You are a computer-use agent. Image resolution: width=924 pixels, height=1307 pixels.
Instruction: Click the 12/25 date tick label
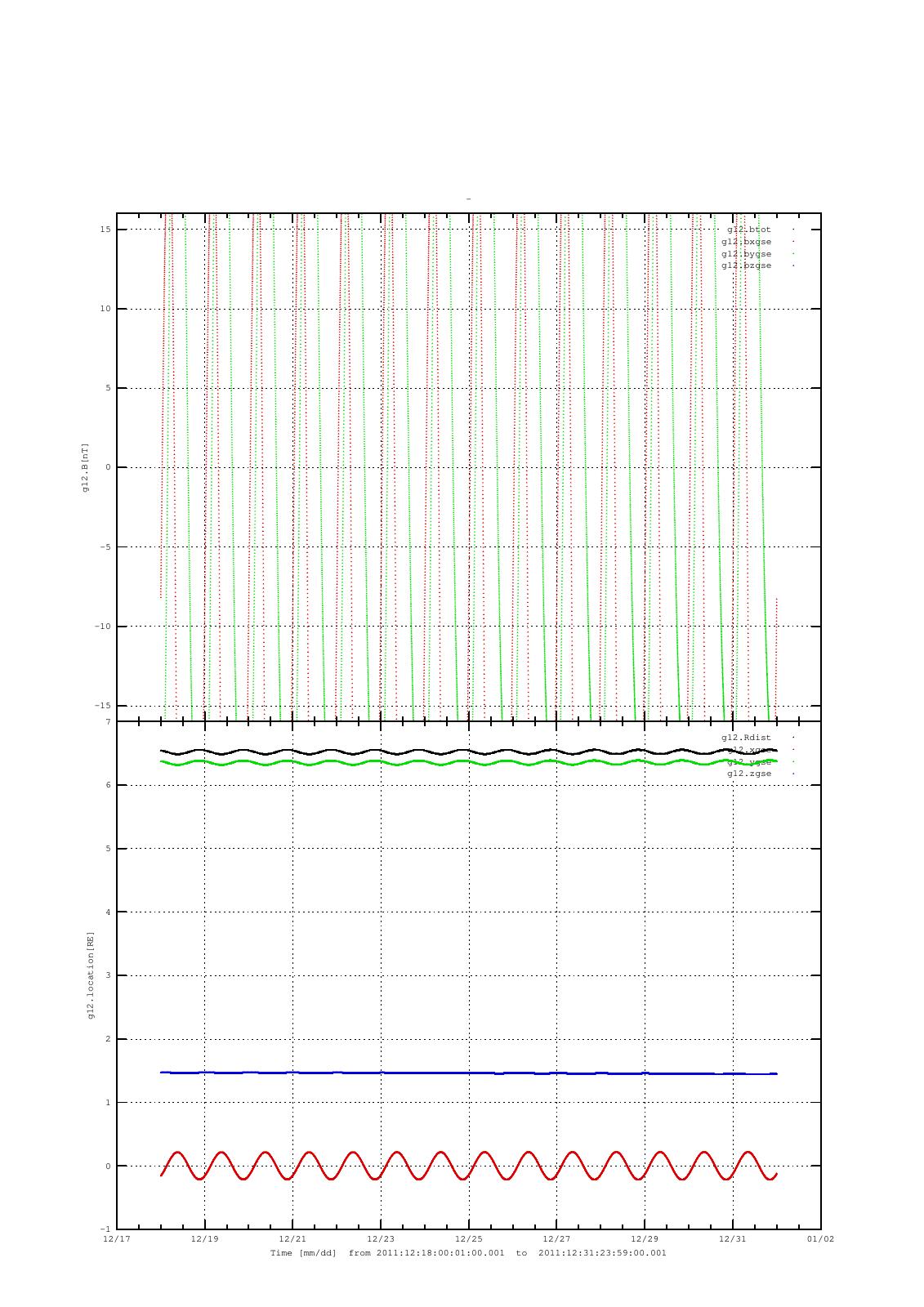click(x=468, y=1239)
